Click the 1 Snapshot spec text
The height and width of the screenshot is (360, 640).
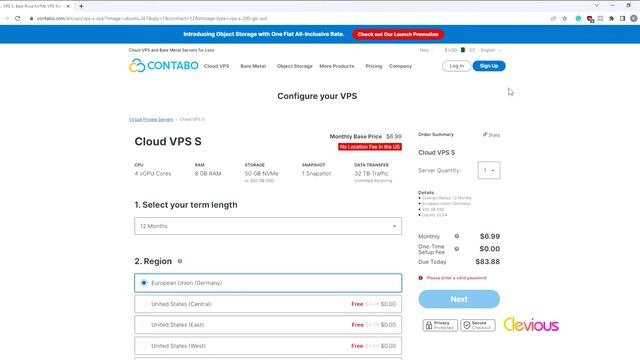pyautogui.click(x=316, y=173)
